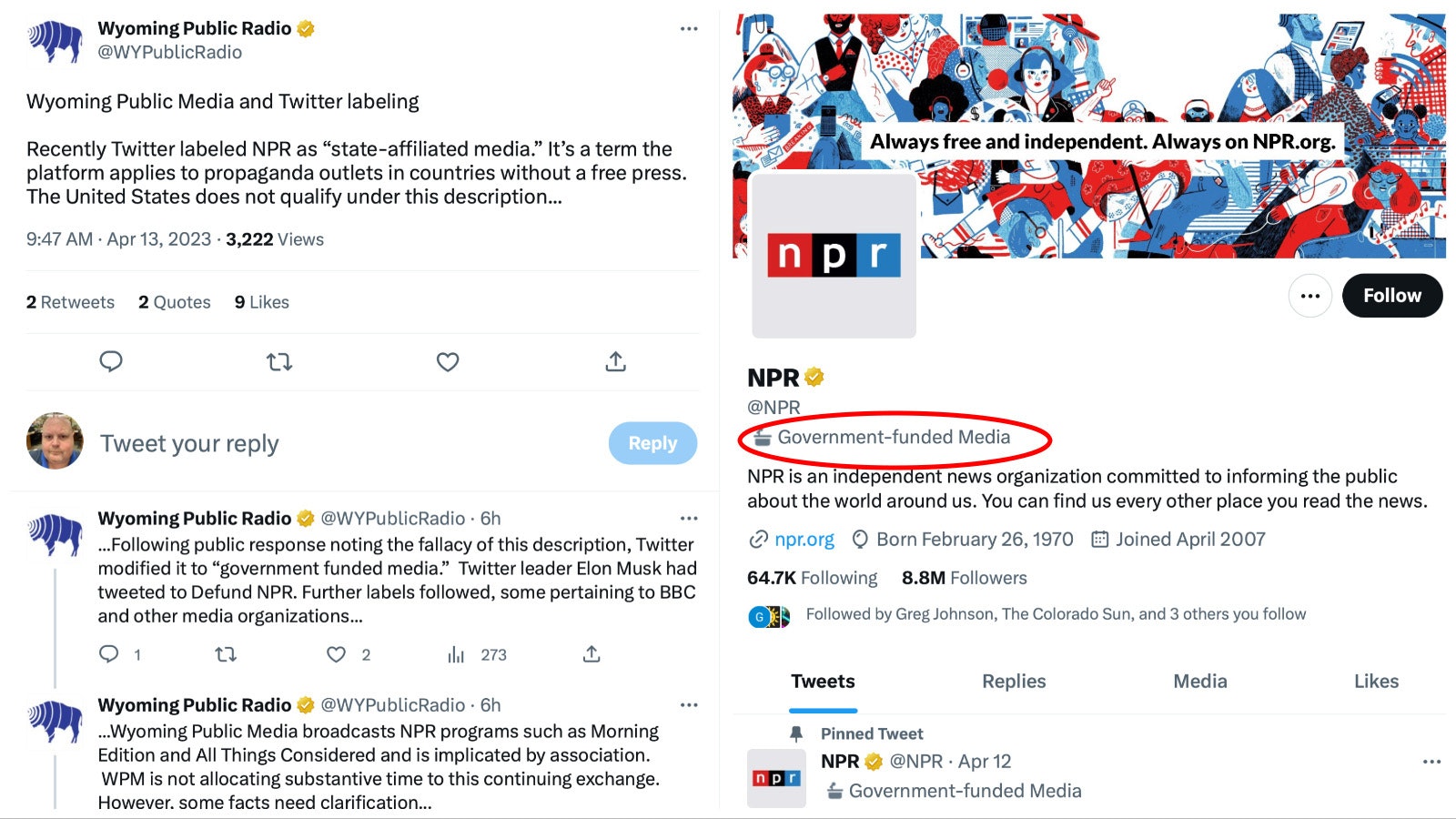Like the main tweet with heart icon
1456x819 pixels.
point(448,362)
